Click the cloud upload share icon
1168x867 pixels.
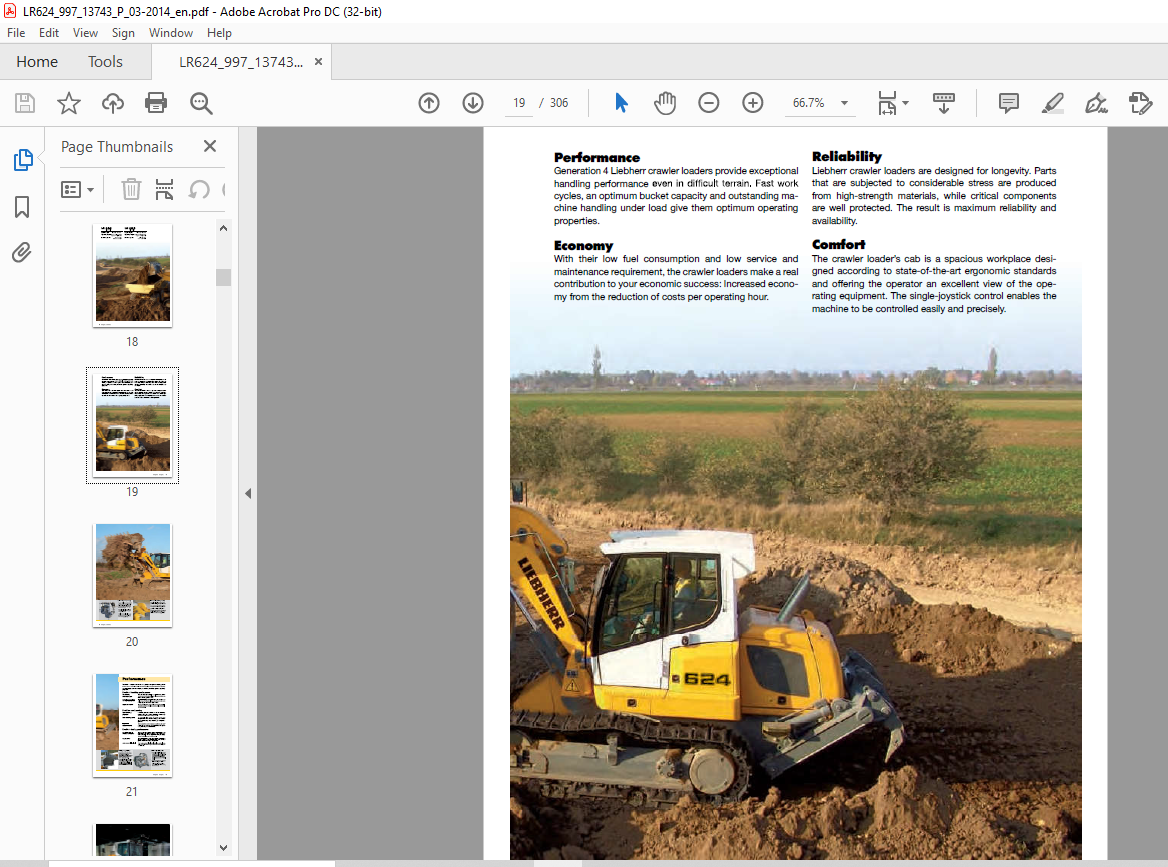pos(112,103)
